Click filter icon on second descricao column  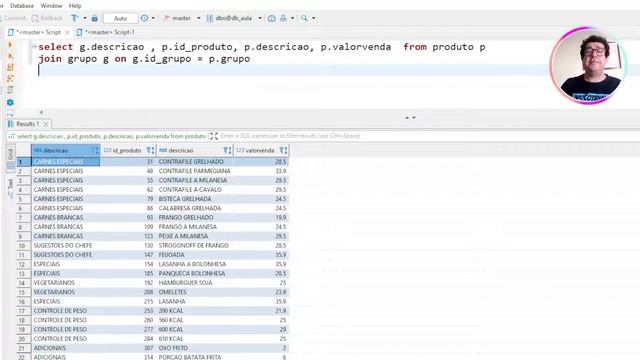point(227,150)
